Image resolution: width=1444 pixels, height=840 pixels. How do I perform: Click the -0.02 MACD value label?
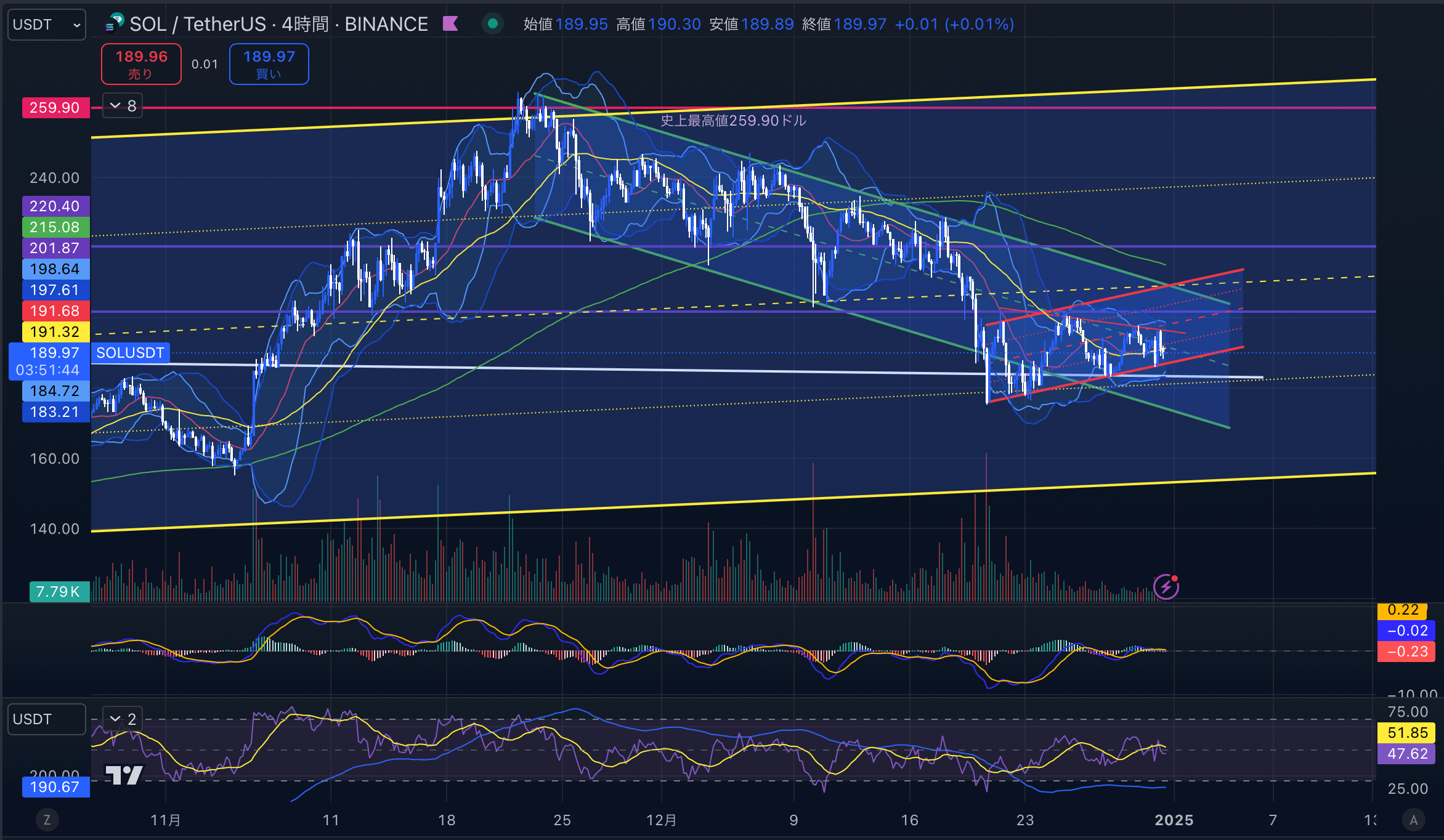pyautogui.click(x=1407, y=631)
